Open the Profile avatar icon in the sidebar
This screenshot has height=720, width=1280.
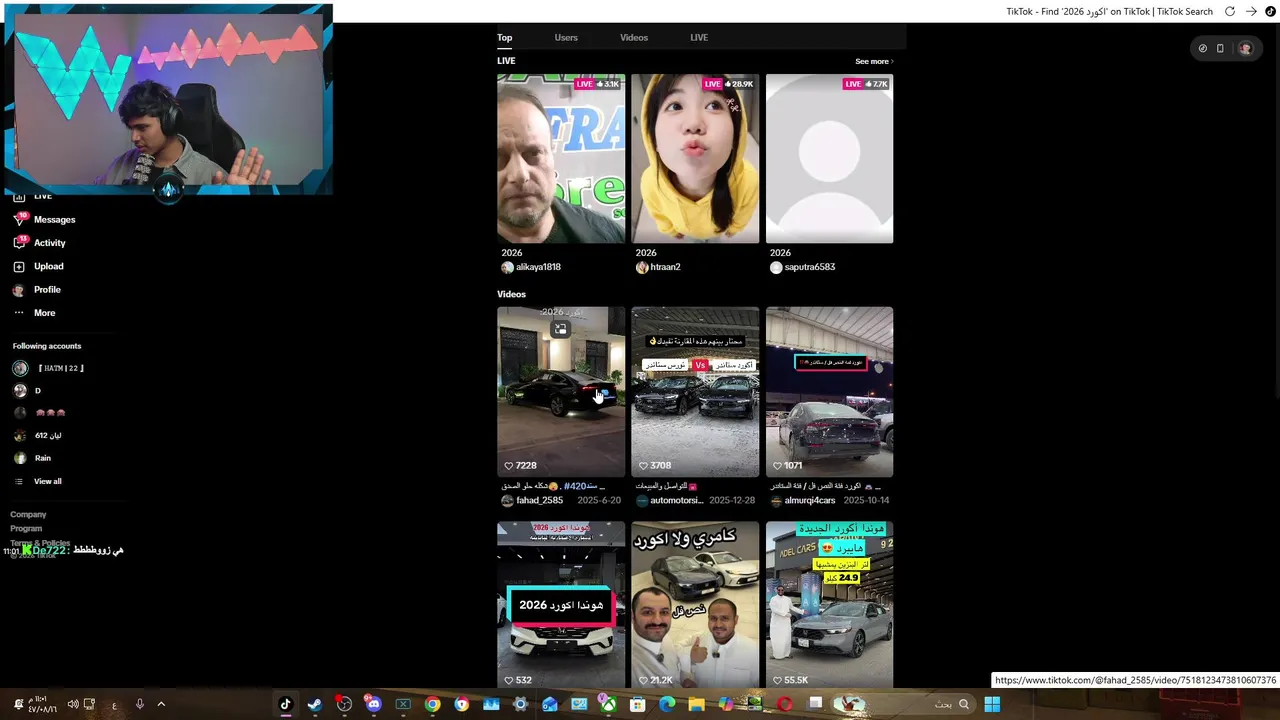coord(19,290)
